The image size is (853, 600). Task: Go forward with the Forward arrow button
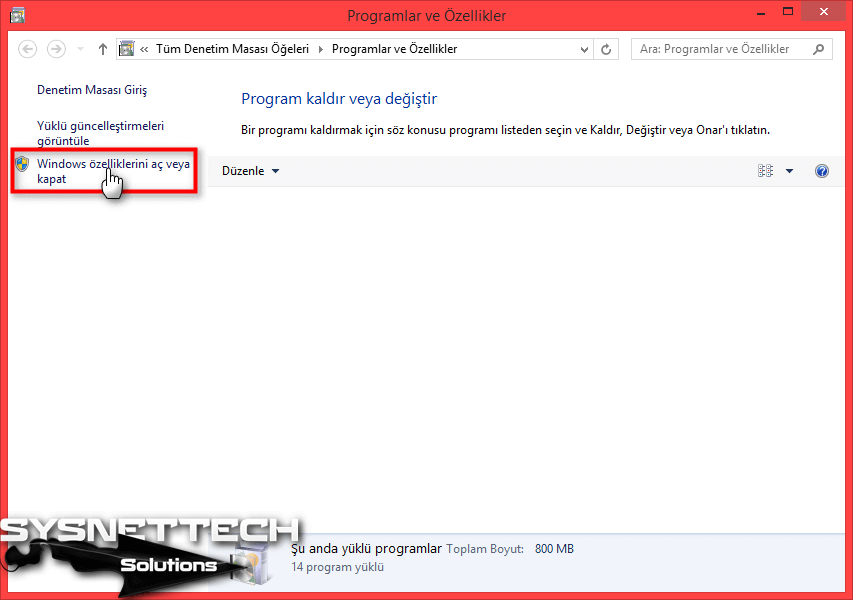56,49
